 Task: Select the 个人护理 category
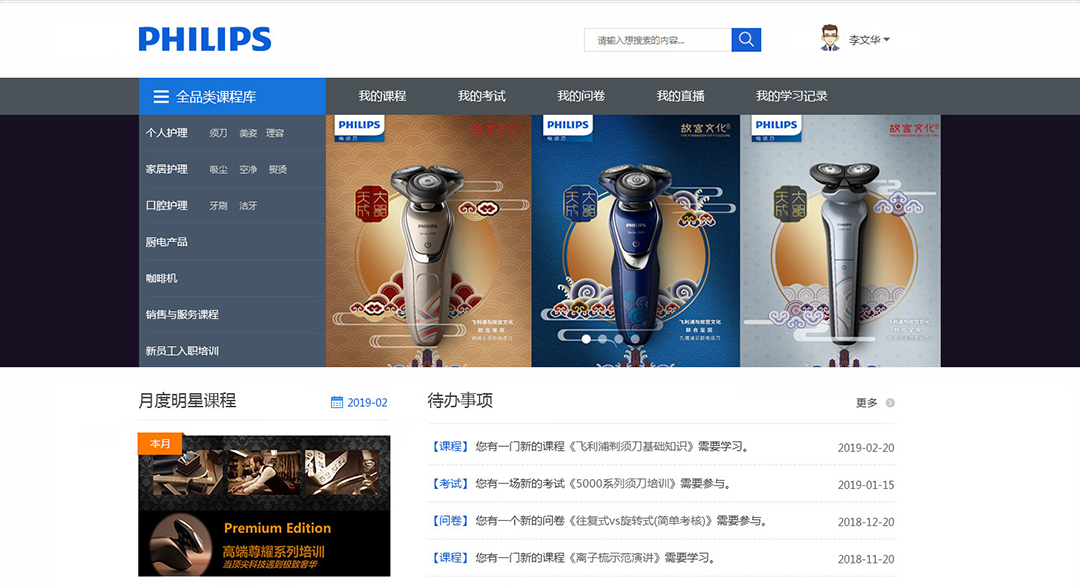click(x=167, y=133)
